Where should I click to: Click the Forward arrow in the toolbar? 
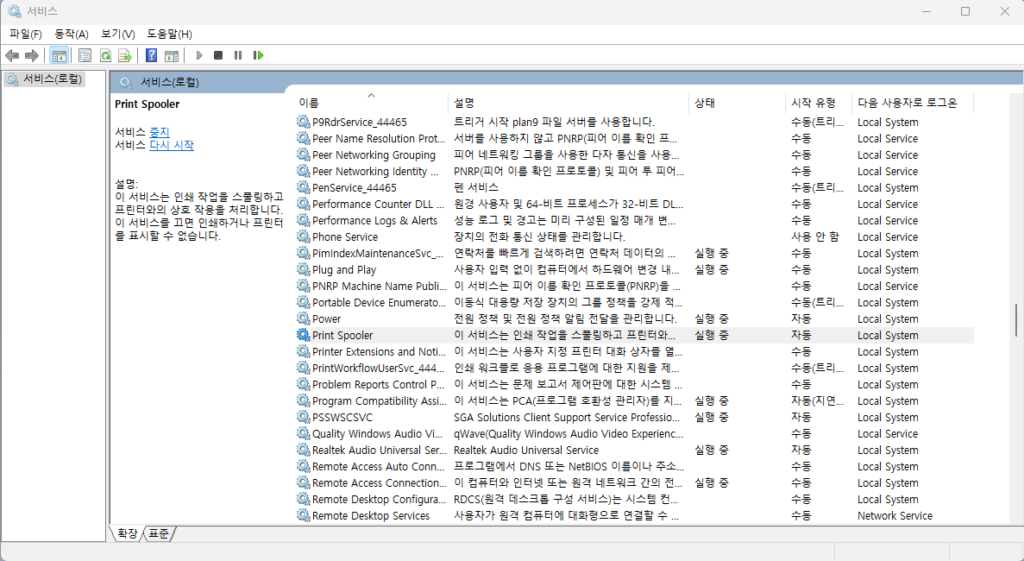click(x=31, y=56)
